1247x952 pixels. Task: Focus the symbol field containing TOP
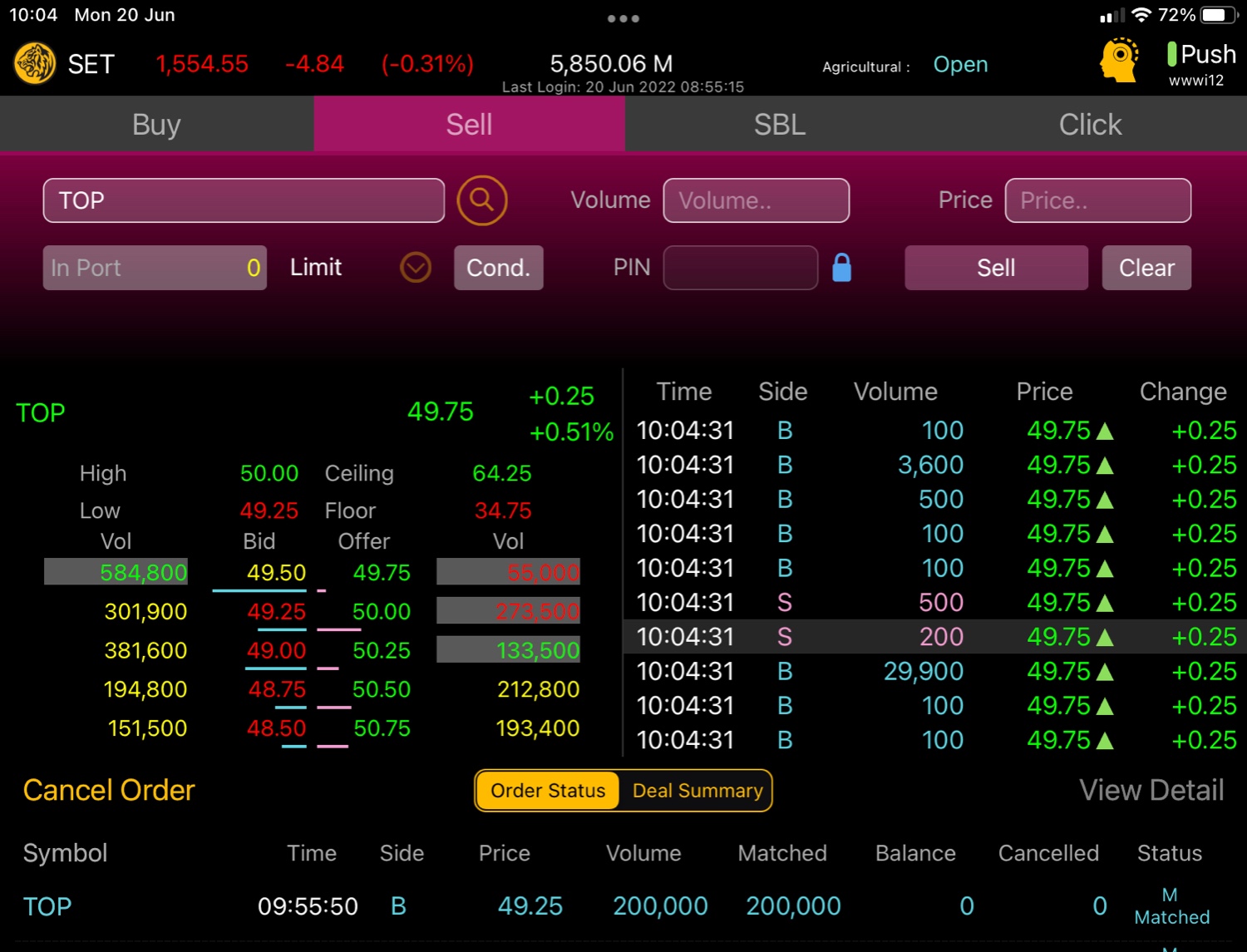click(244, 200)
